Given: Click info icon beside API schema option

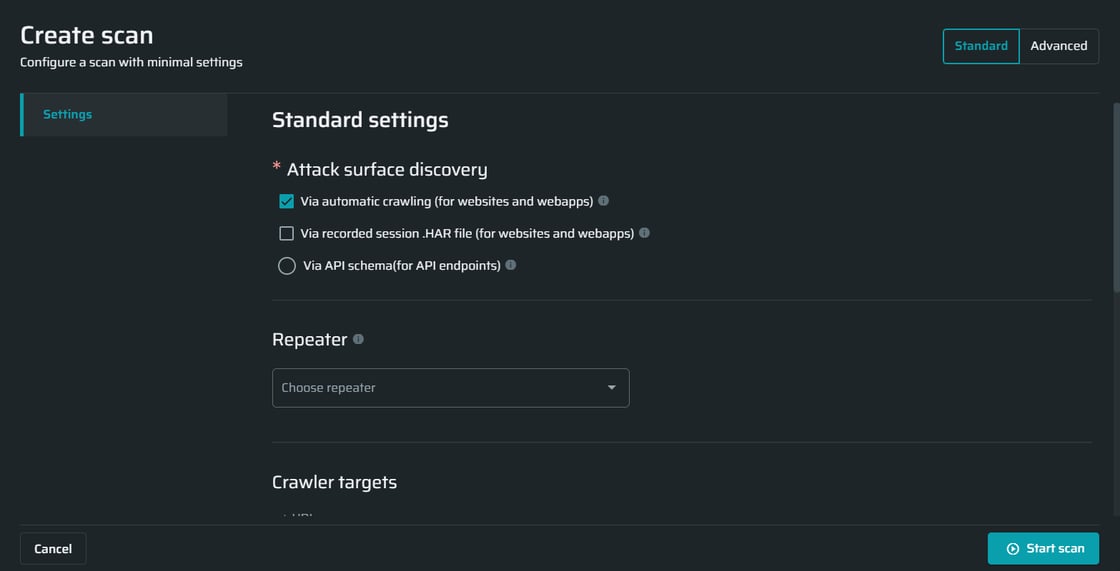Looking at the screenshot, I should tap(511, 265).
